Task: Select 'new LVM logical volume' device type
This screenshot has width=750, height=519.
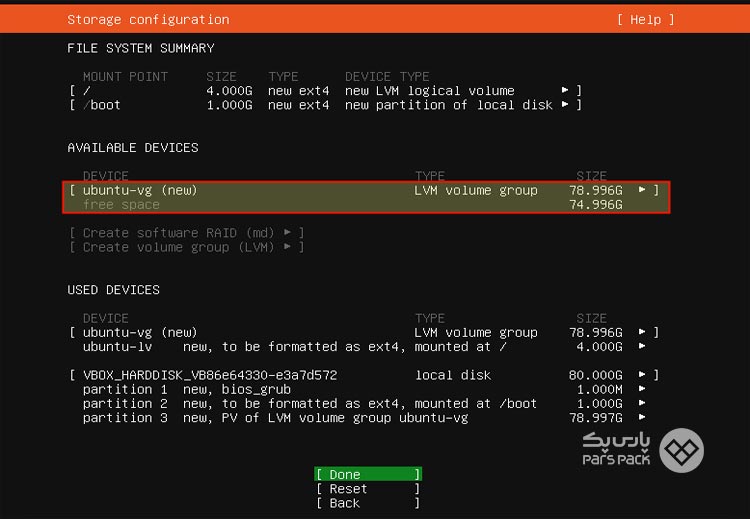Action: tap(430, 90)
